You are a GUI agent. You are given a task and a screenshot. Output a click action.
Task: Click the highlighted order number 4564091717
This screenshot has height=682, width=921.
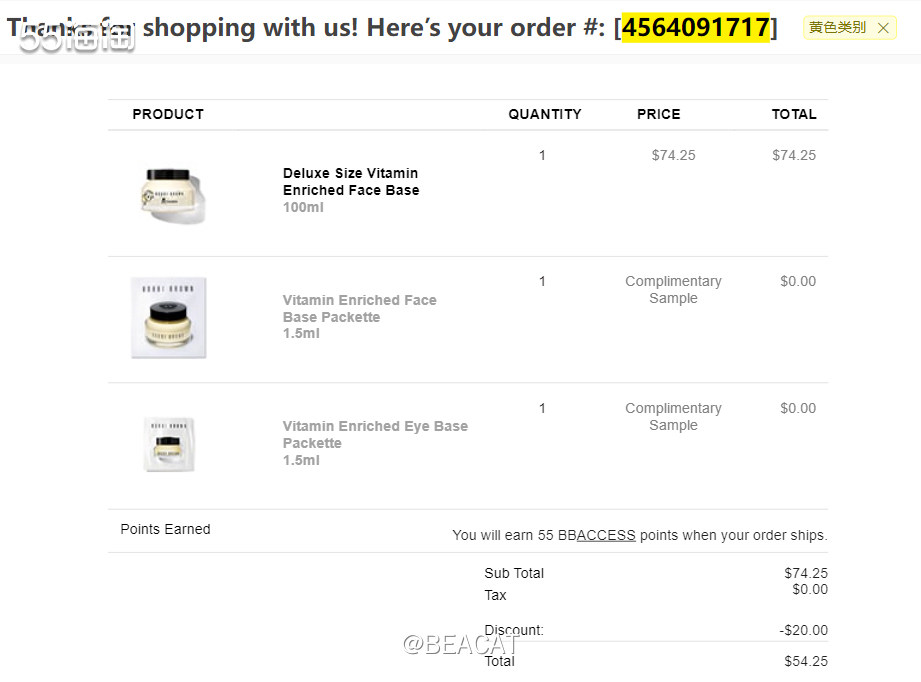click(x=696, y=27)
